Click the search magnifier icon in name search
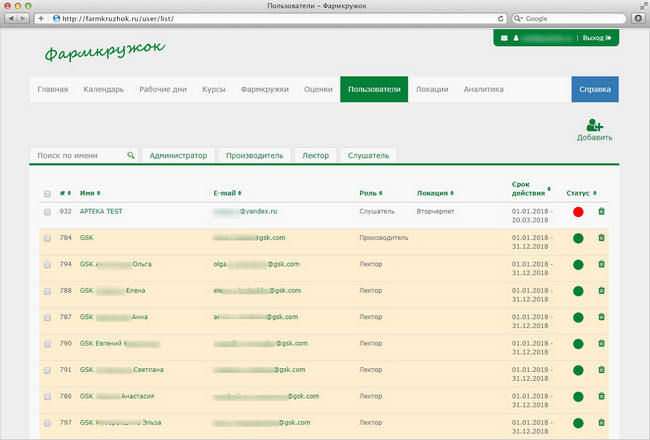 (131, 155)
